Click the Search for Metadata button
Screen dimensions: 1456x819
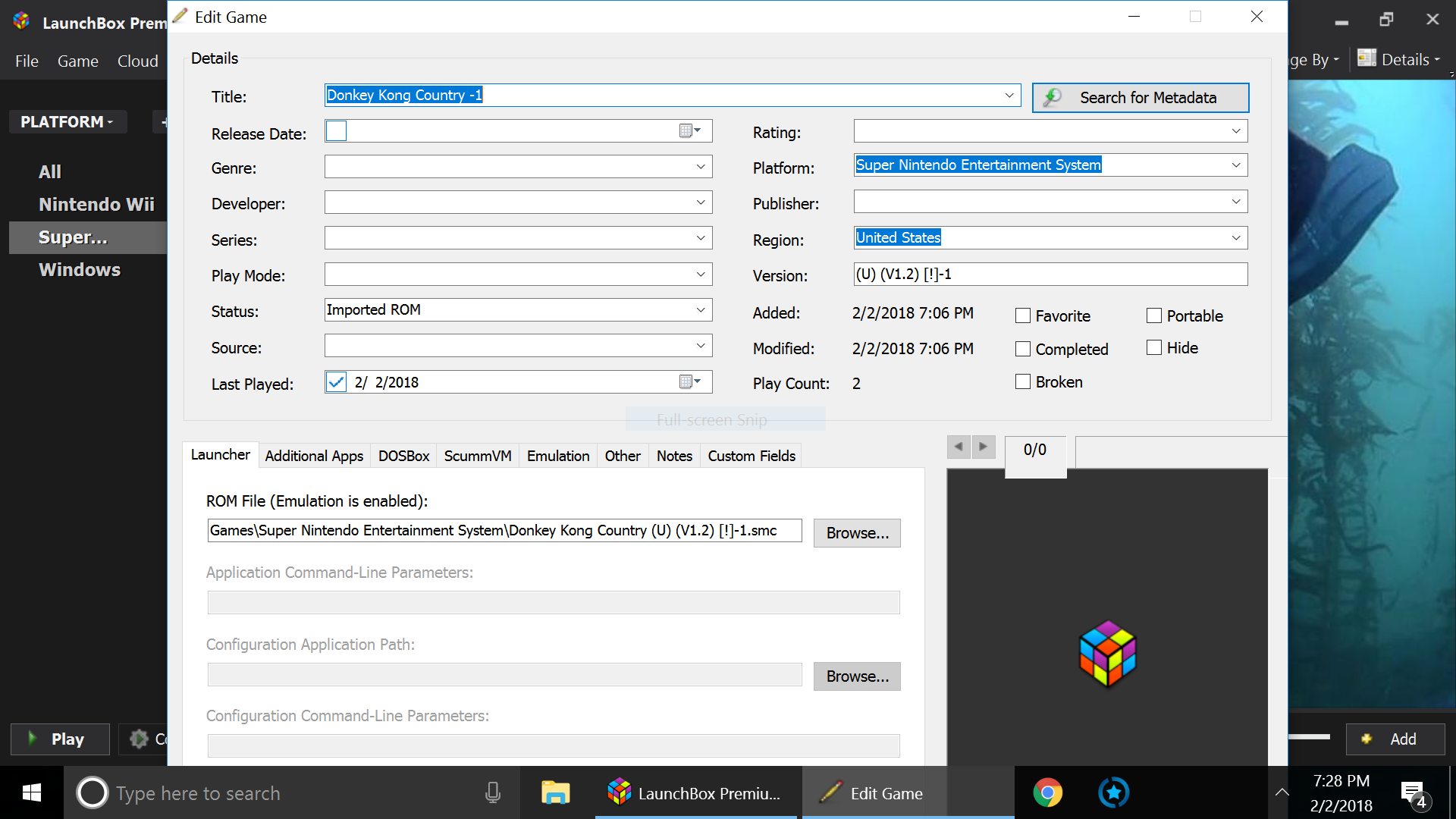[1141, 98]
